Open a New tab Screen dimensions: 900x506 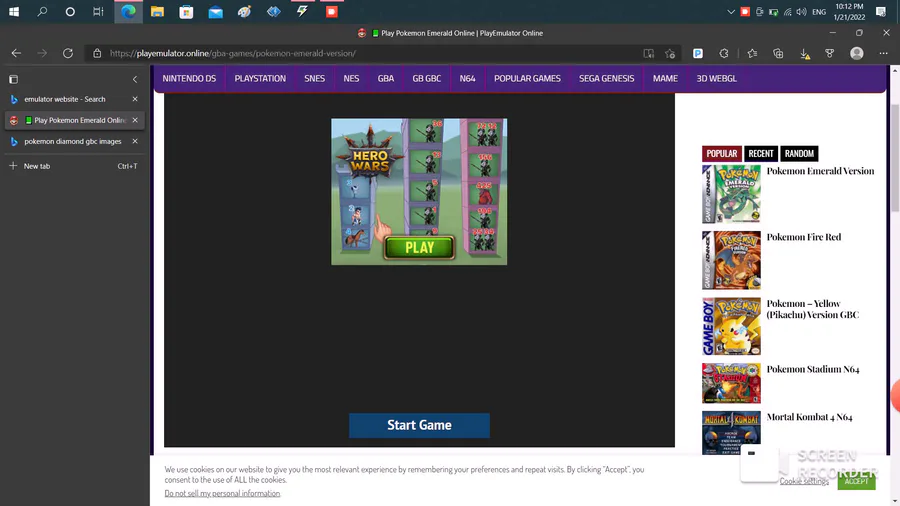(73, 166)
